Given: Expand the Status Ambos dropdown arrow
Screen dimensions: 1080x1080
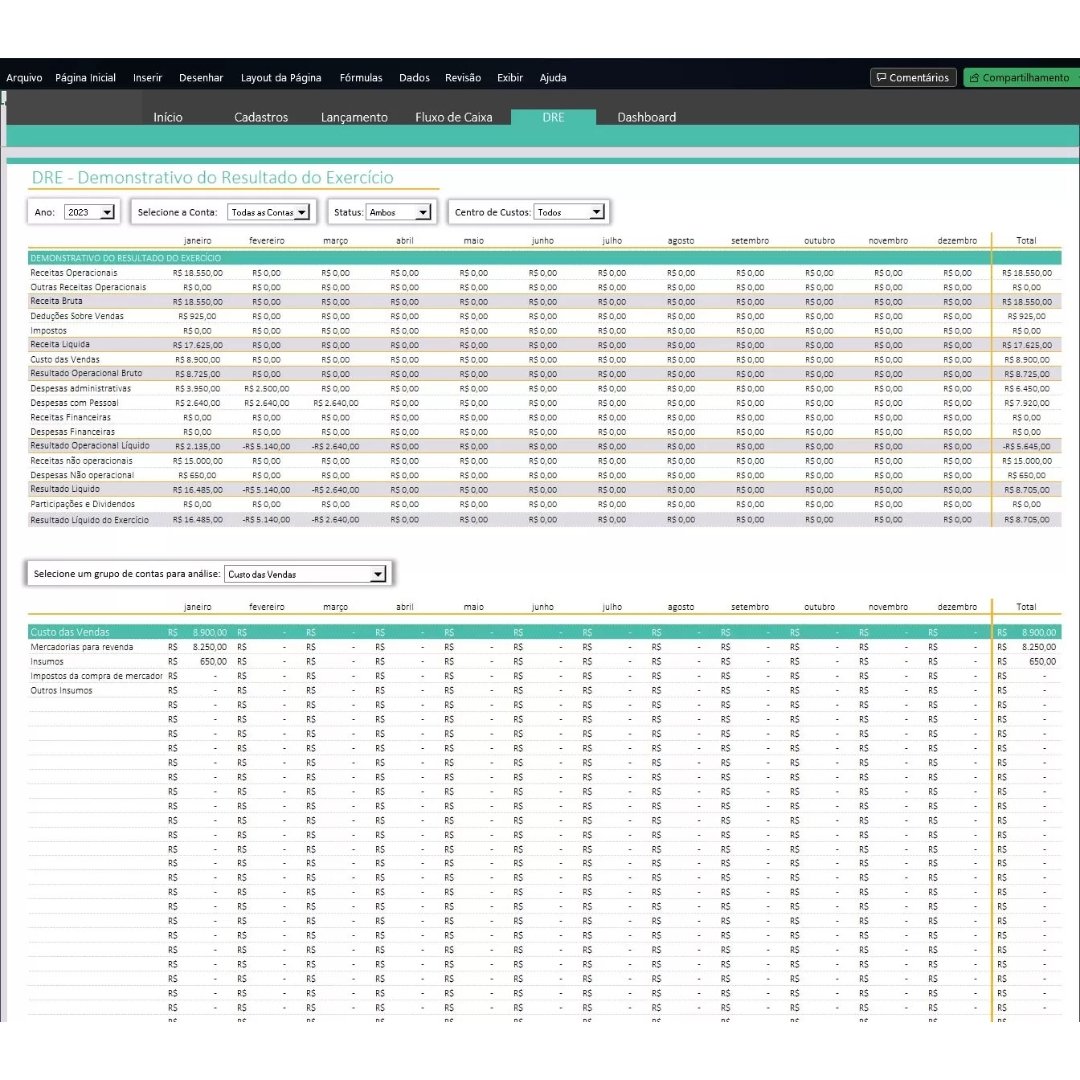Looking at the screenshot, I should pos(424,212).
